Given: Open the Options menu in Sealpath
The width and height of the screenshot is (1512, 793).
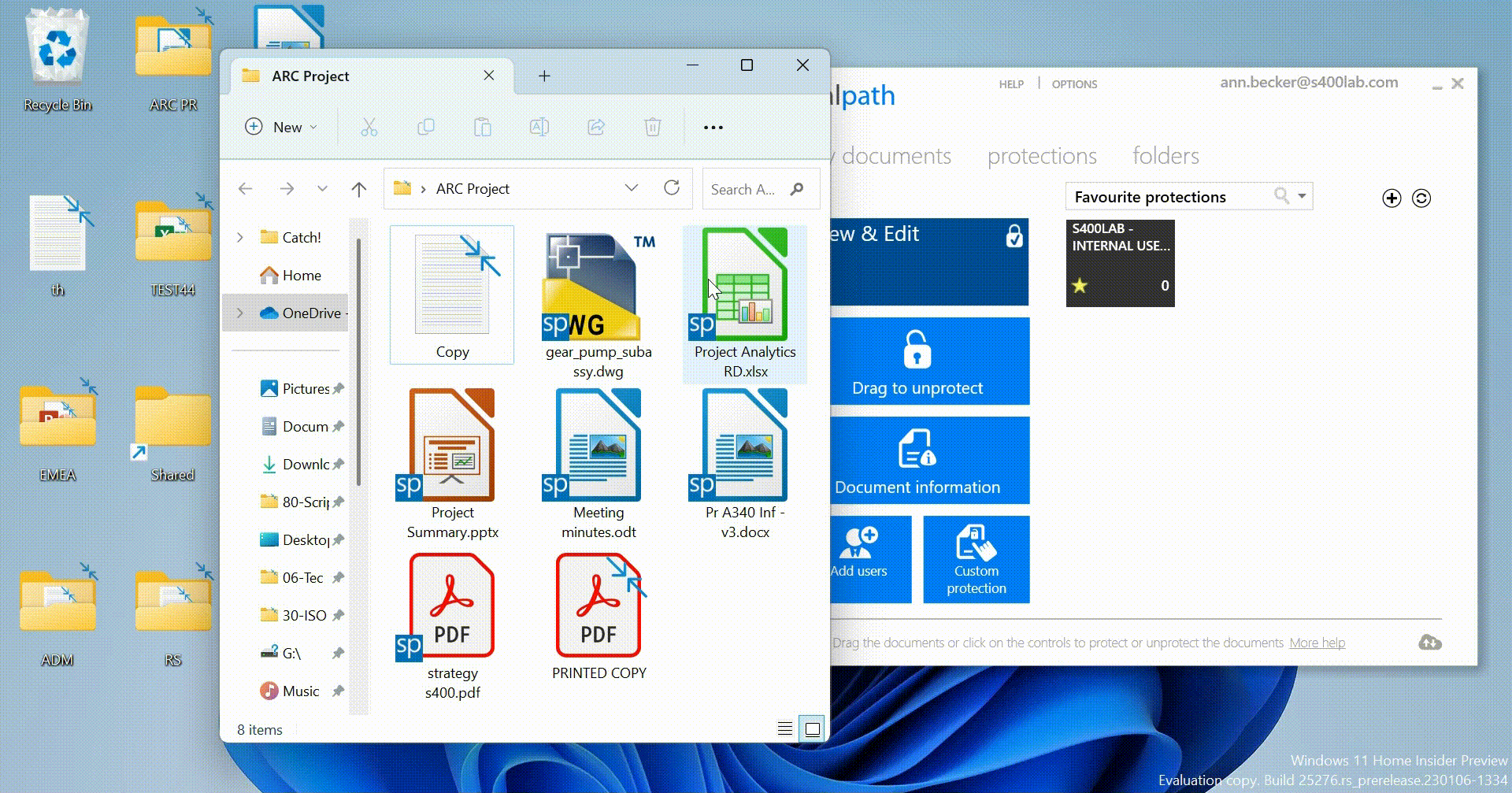Looking at the screenshot, I should (x=1074, y=84).
